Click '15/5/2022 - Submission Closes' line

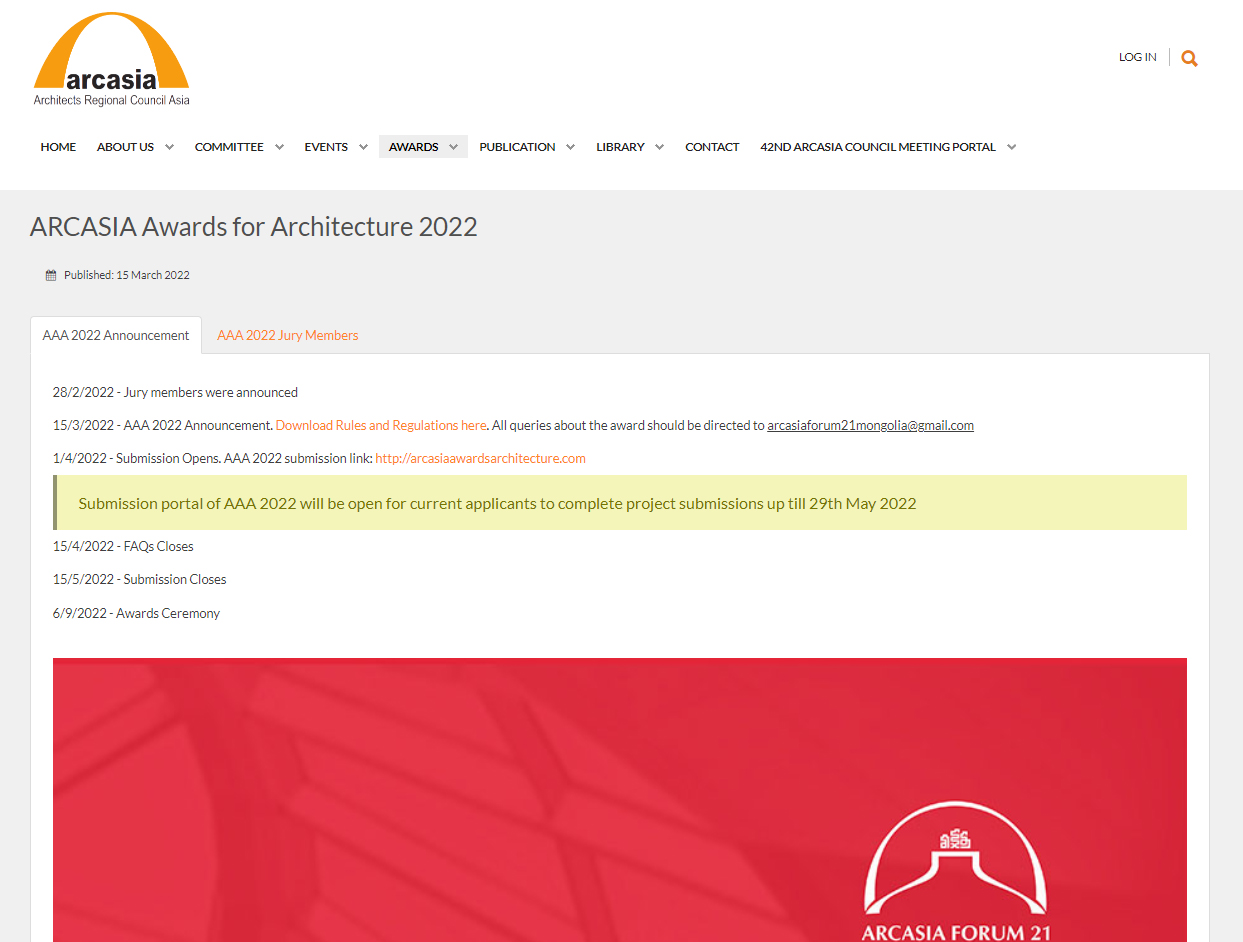click(x=140, y=579)
